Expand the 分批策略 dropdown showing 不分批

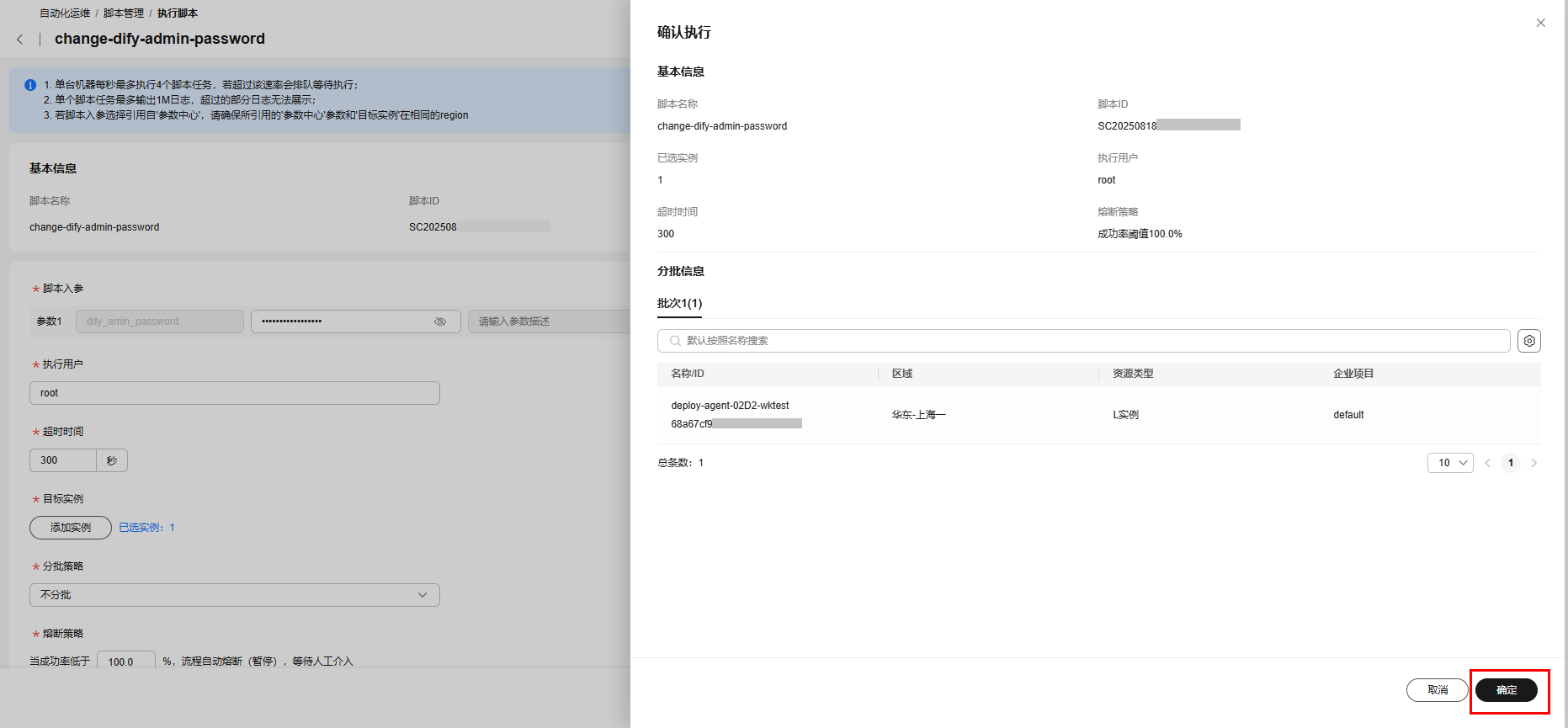pos(235,595)
